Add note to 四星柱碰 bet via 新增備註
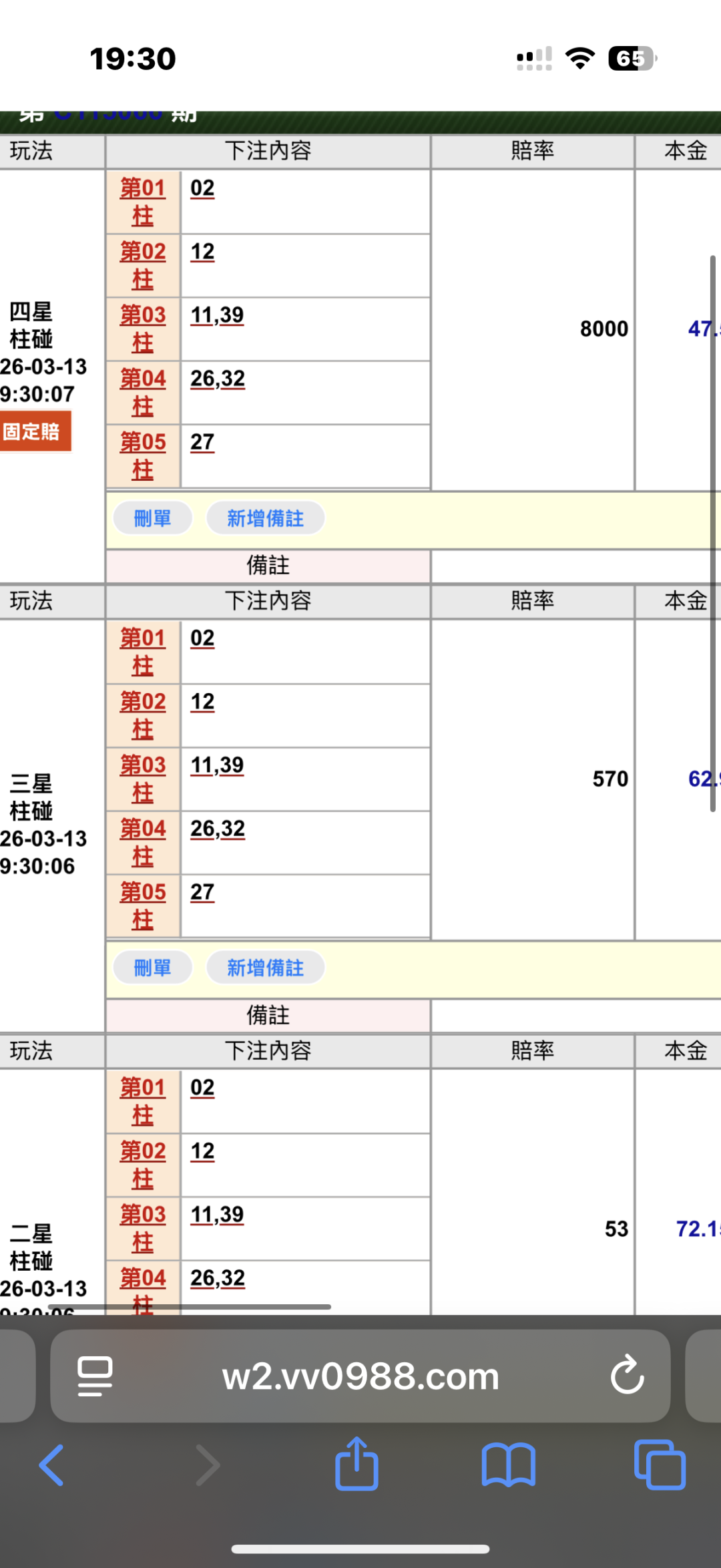Screen dimensions: 721x1568 pyautogui.click(x=266, y=518)
